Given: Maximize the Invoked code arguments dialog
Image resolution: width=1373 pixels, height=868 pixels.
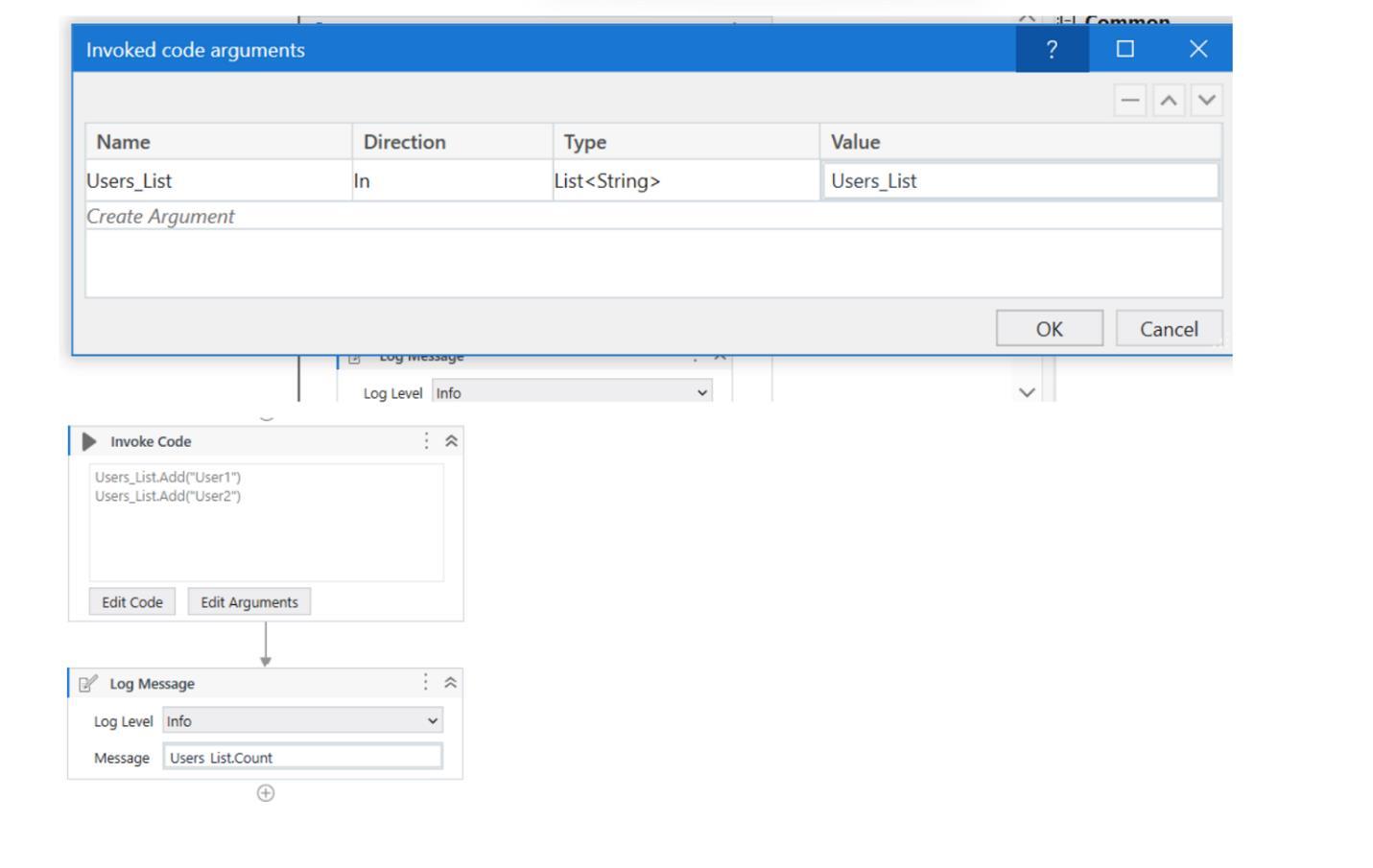Looking at the screenshot, I should coord(1125,49).
